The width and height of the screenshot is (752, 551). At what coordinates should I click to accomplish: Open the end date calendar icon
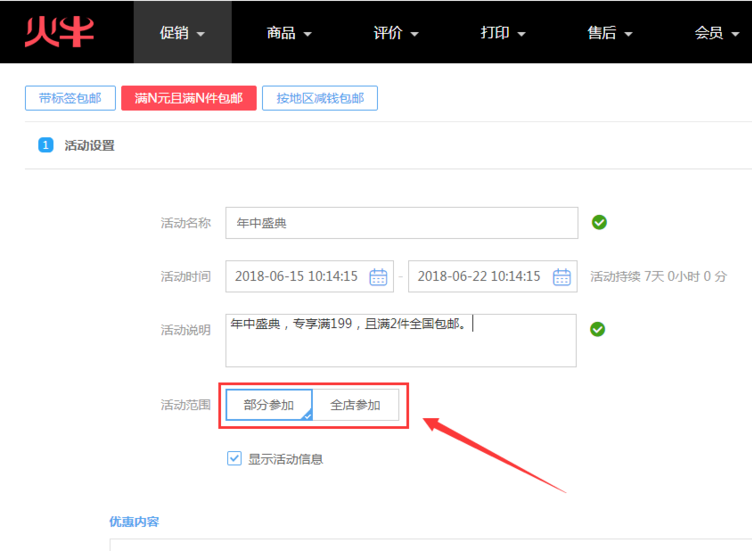(562, 277)
